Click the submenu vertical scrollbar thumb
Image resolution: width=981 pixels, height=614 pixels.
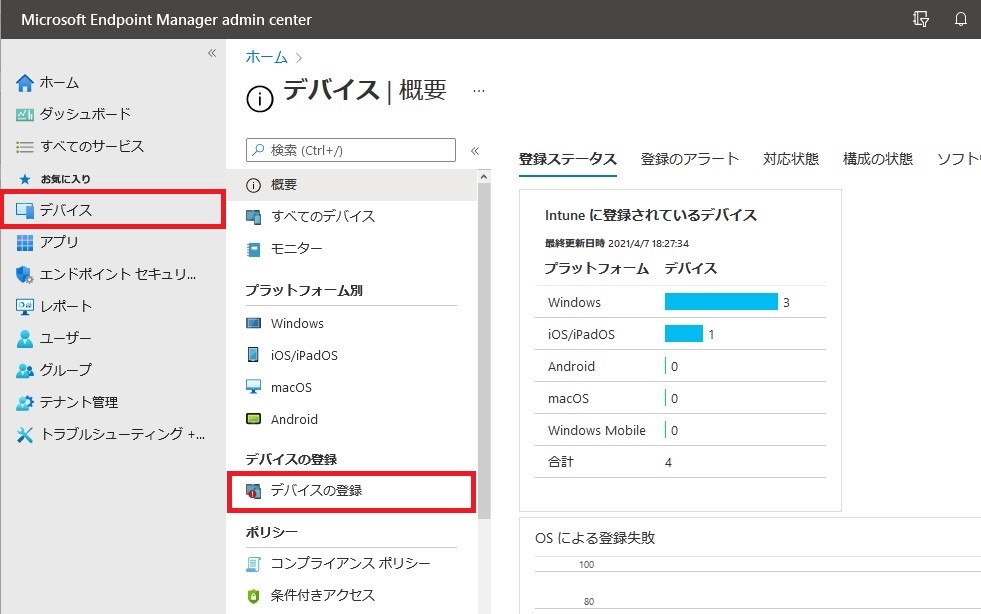pyautogui.click(x=484, y=350)
